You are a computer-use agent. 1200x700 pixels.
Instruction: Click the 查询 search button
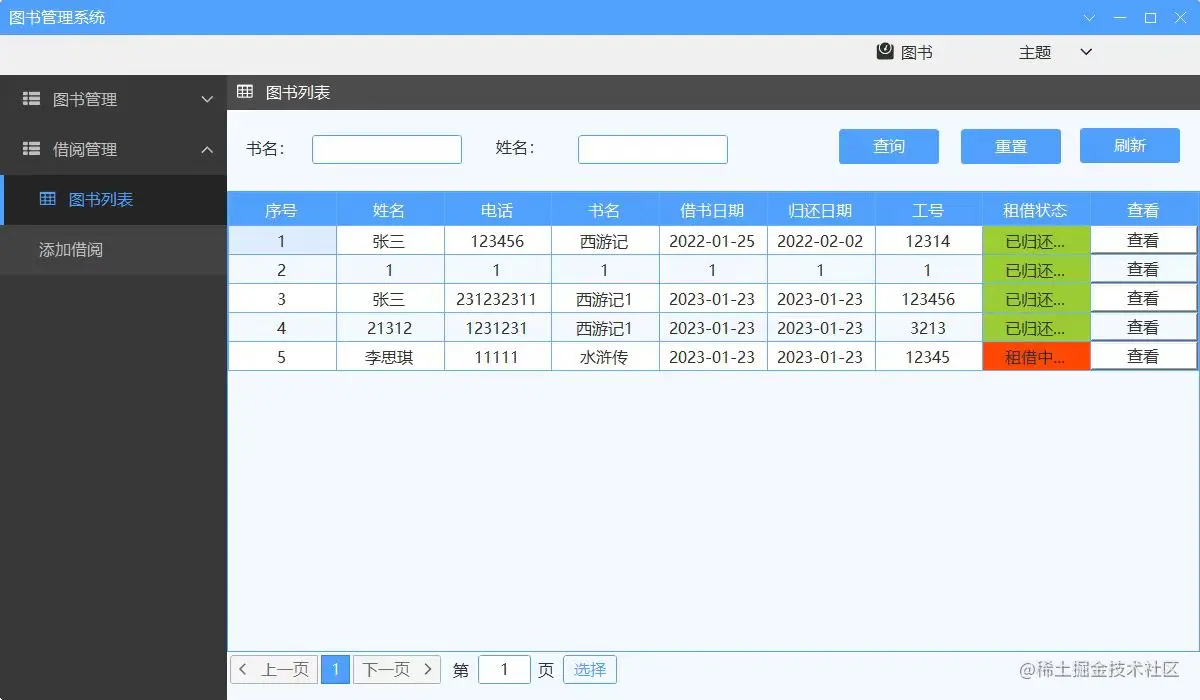(x=888, y=146)
